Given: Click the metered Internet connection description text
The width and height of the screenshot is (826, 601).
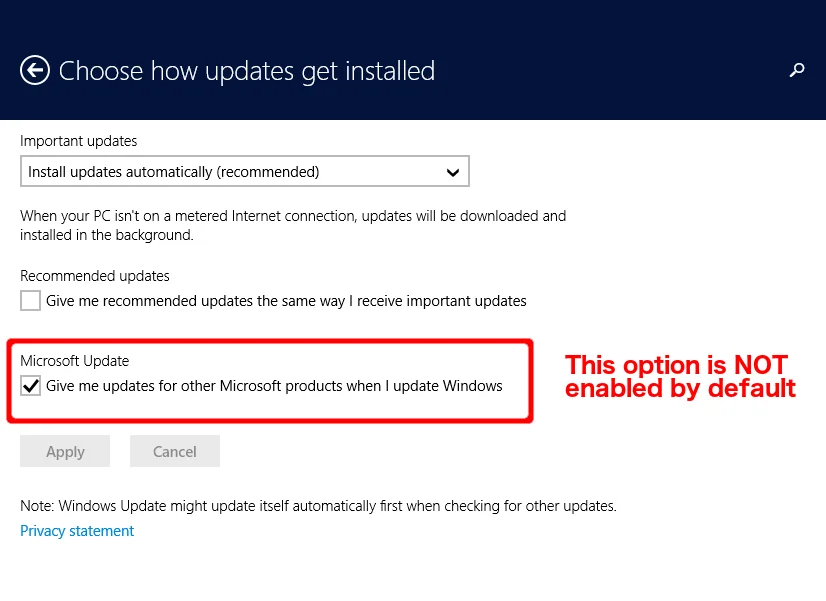Looking at the screenshot, I should pyautogui.click(x=293, y=225).
